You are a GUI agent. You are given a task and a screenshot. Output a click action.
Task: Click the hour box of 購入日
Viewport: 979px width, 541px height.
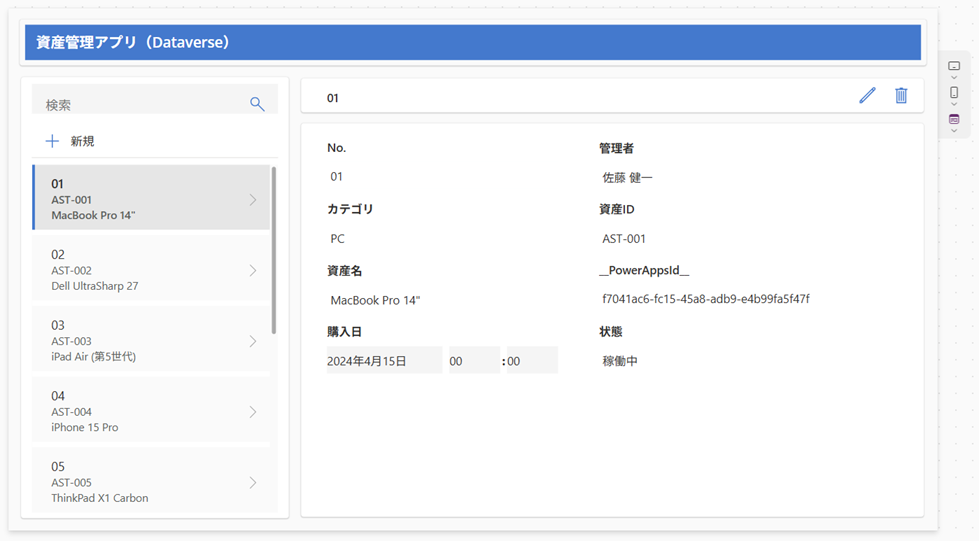[x=473, y=361]
